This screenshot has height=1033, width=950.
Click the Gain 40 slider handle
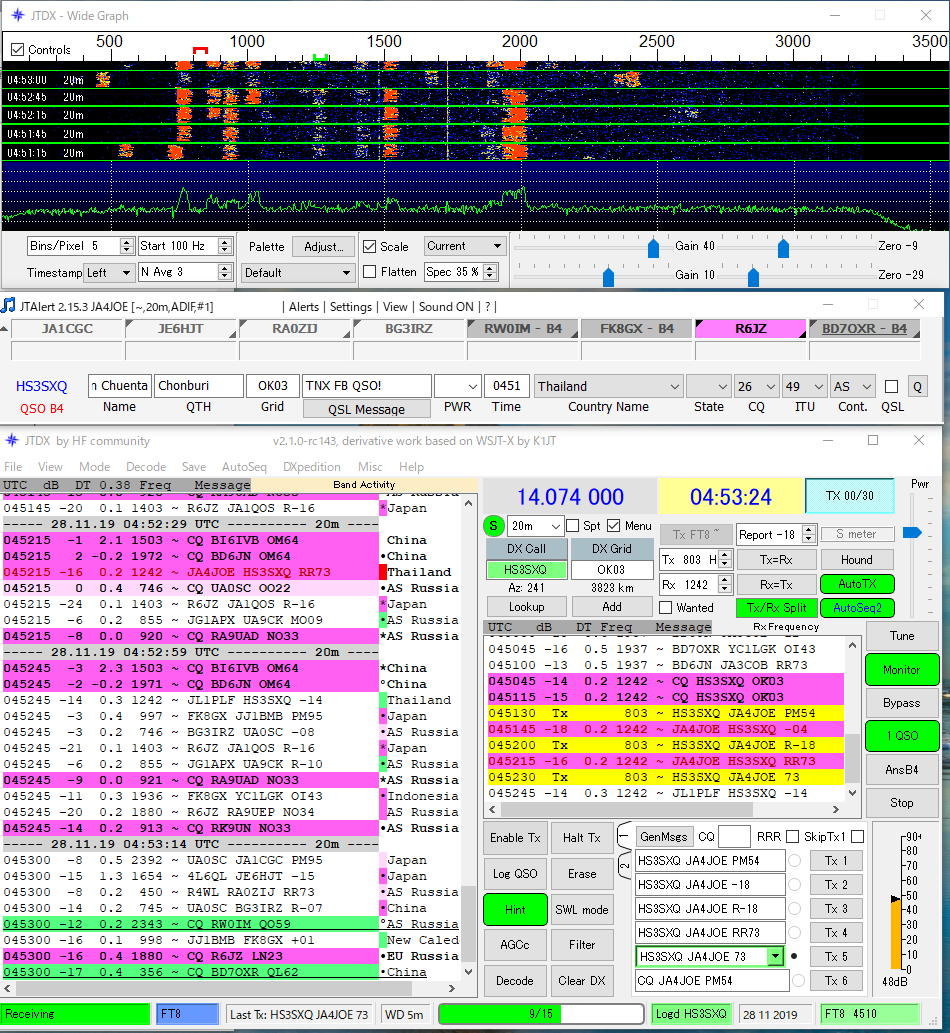pyautogui.click(x=653, y=249)
